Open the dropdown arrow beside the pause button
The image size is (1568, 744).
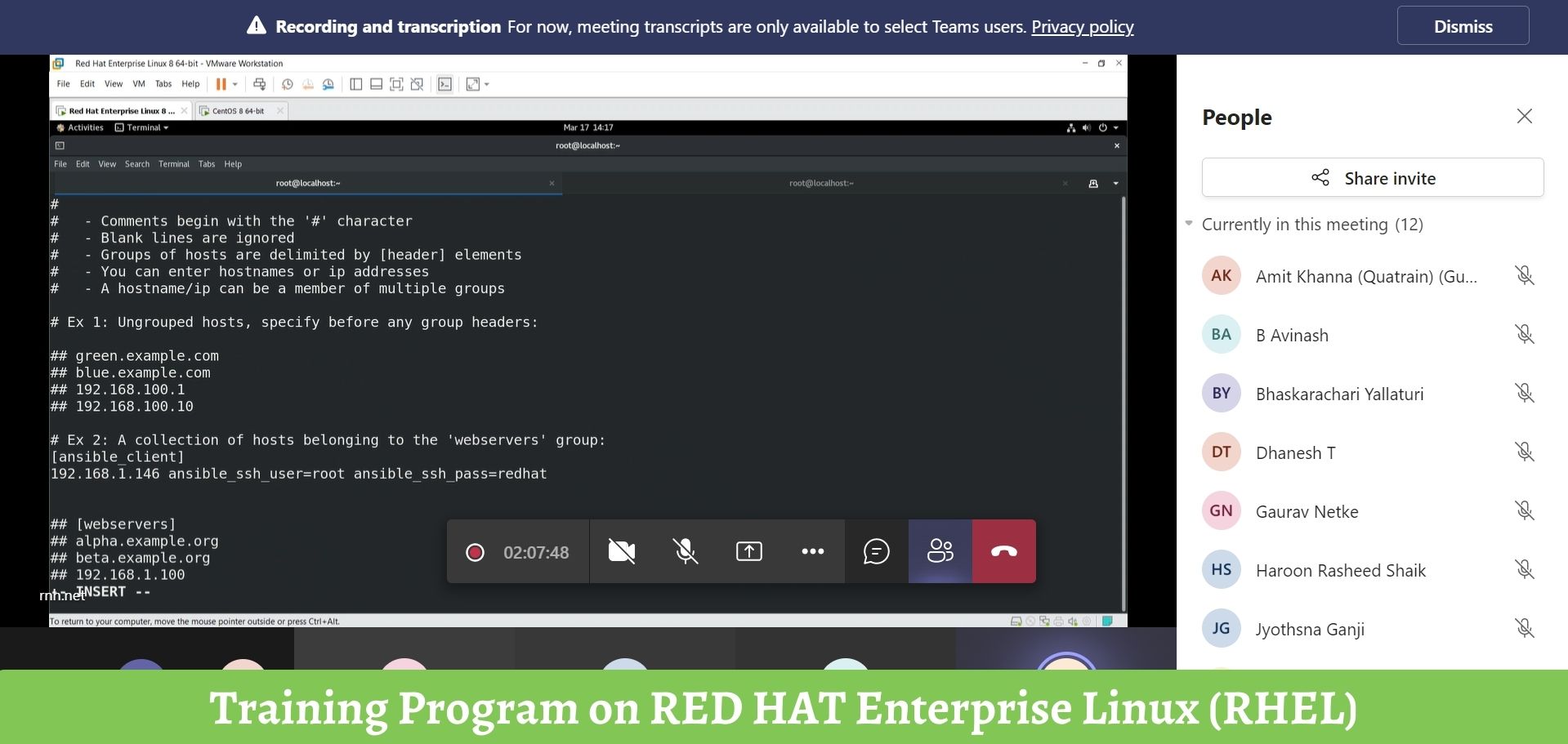click(x=235, y=84)
